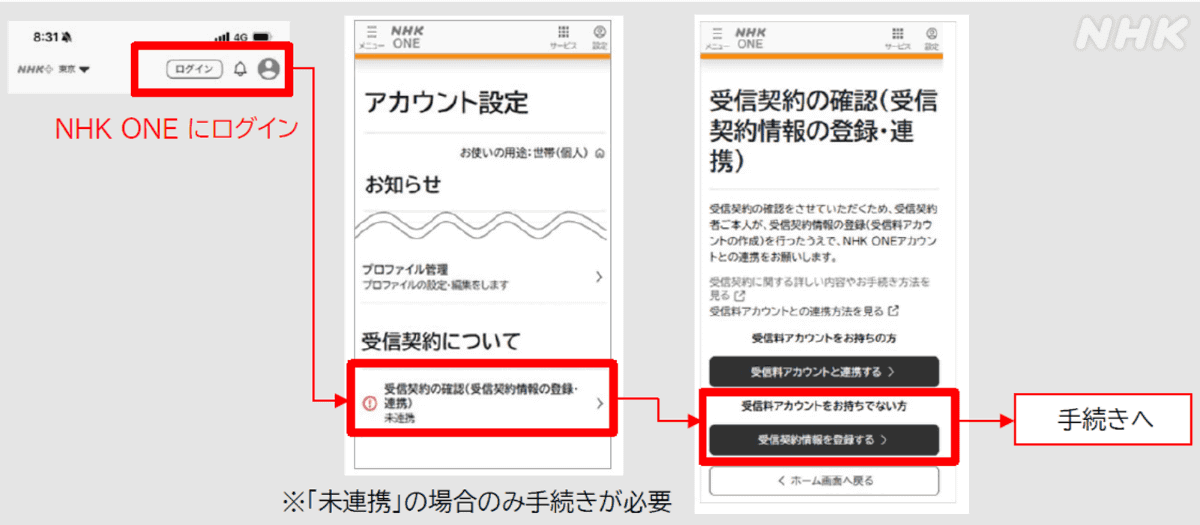Image resolution: width=1200 pixels, height=525 pixels.
Task: Click the chevron beside プロファイル管理
Action: pyautogui.click(x=598, y=277)
